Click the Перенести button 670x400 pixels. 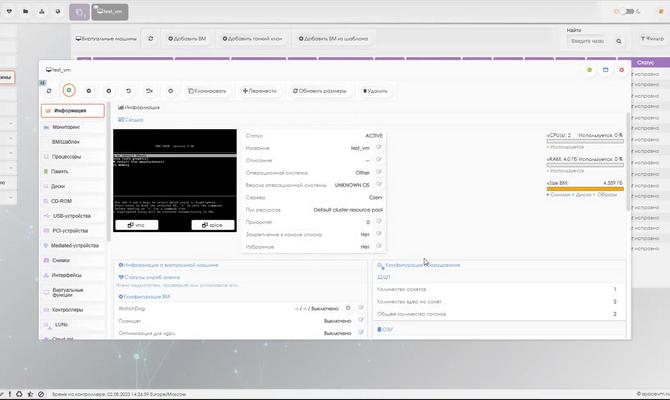pos(259,91)
